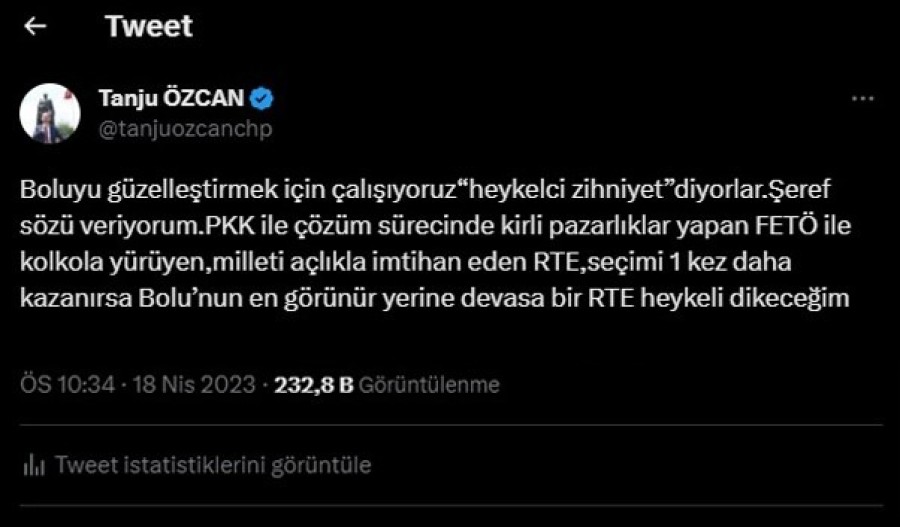Click the 18 Nis 2023 date
This screenshot has width=900, height=527.
tap(194, 385)
